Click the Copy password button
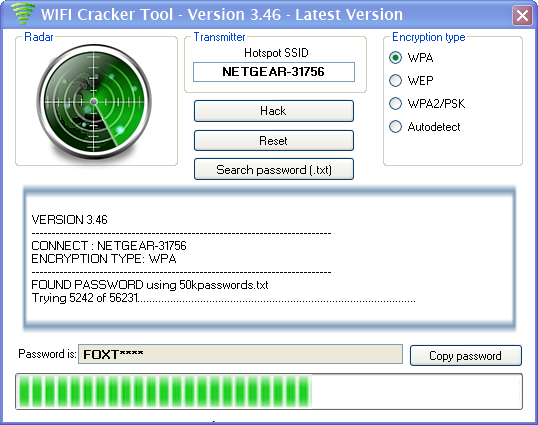The width and height of the screenshot is (538, 425). click(x=466, y=356)
